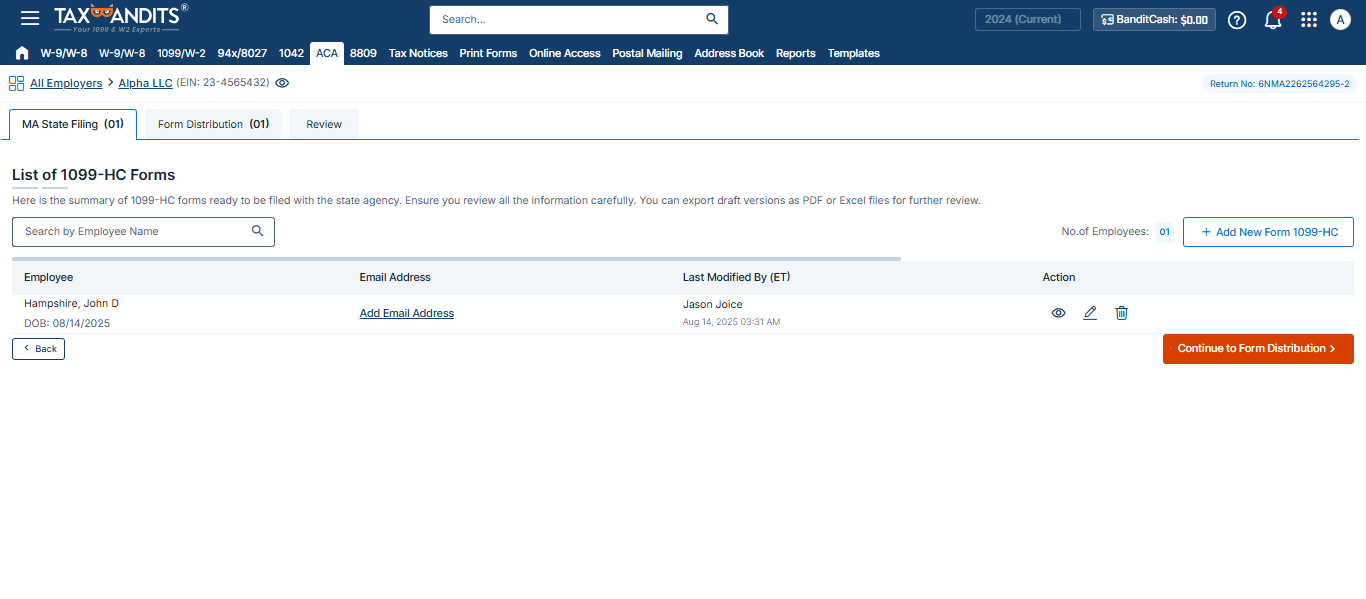Screen dimensions: 1366x599
Task: Click Alpha LLC breadcrumb link
Action: tap(146, 83)
